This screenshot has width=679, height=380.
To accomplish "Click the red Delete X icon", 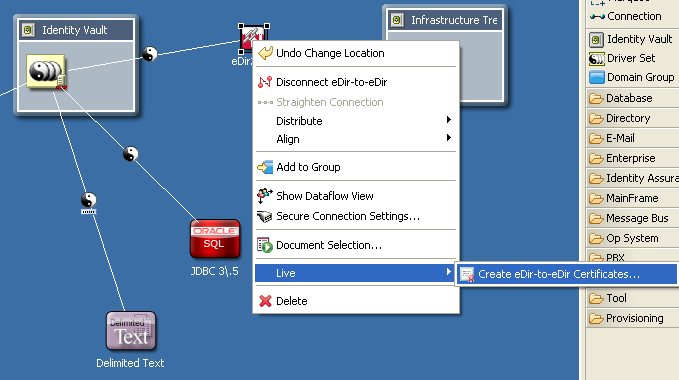I will [x=265, y=301].
